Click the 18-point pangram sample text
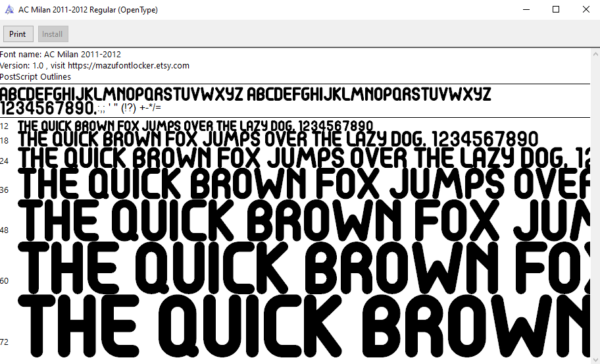 tap(278, 139)
